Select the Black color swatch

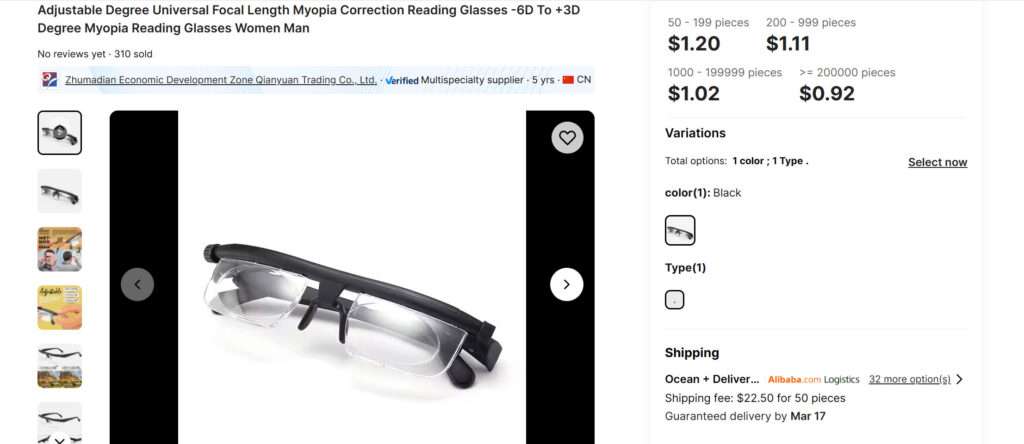680,231
